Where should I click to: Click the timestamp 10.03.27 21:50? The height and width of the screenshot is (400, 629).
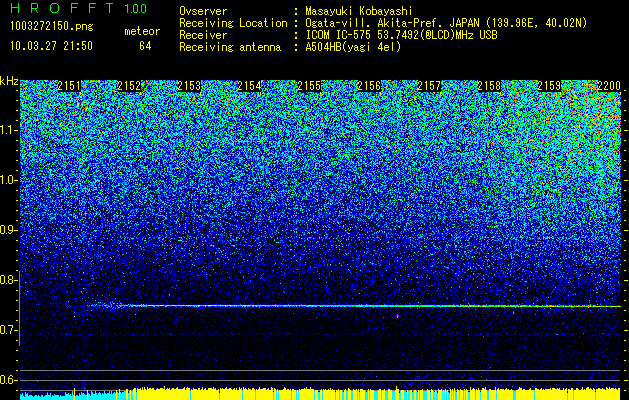(51, 46)
